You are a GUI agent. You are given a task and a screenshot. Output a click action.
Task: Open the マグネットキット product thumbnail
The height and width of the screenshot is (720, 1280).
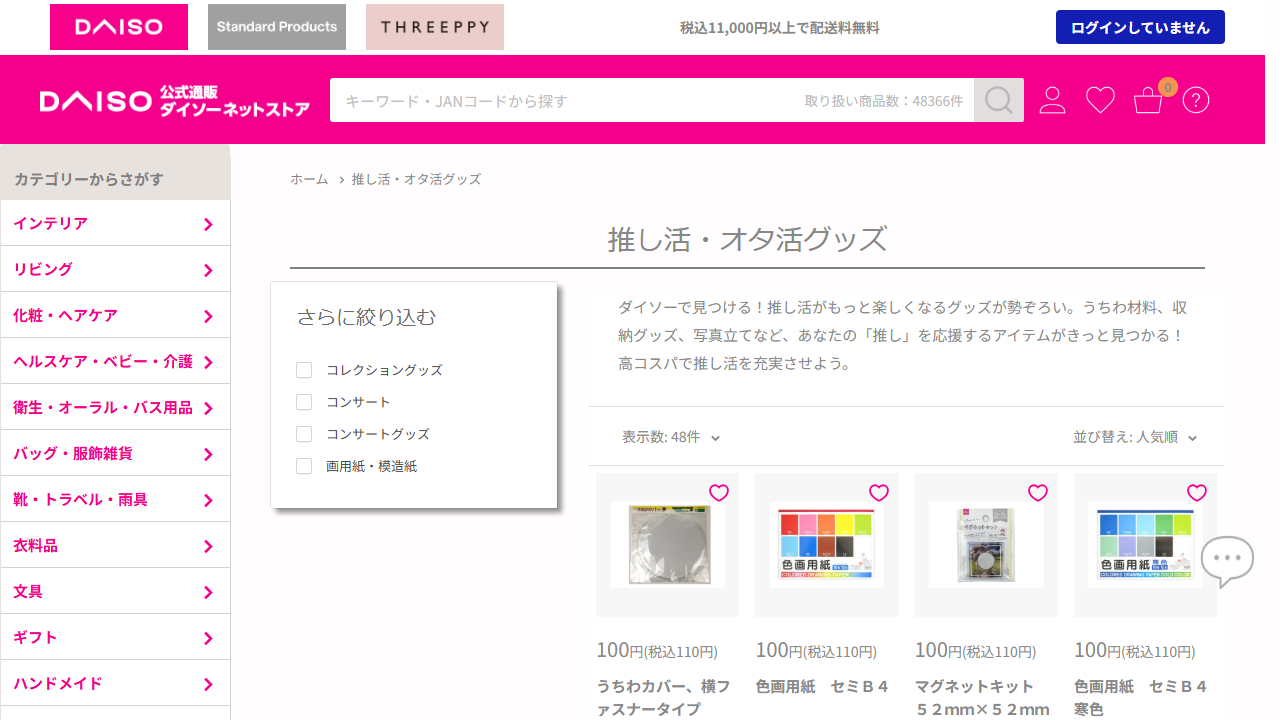[986, 545]
